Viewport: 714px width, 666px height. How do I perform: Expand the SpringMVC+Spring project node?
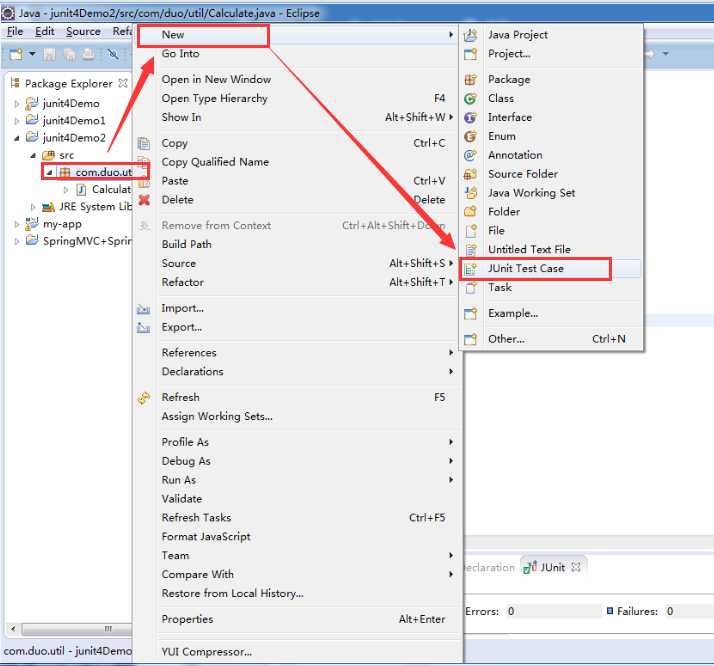(17, 241)
